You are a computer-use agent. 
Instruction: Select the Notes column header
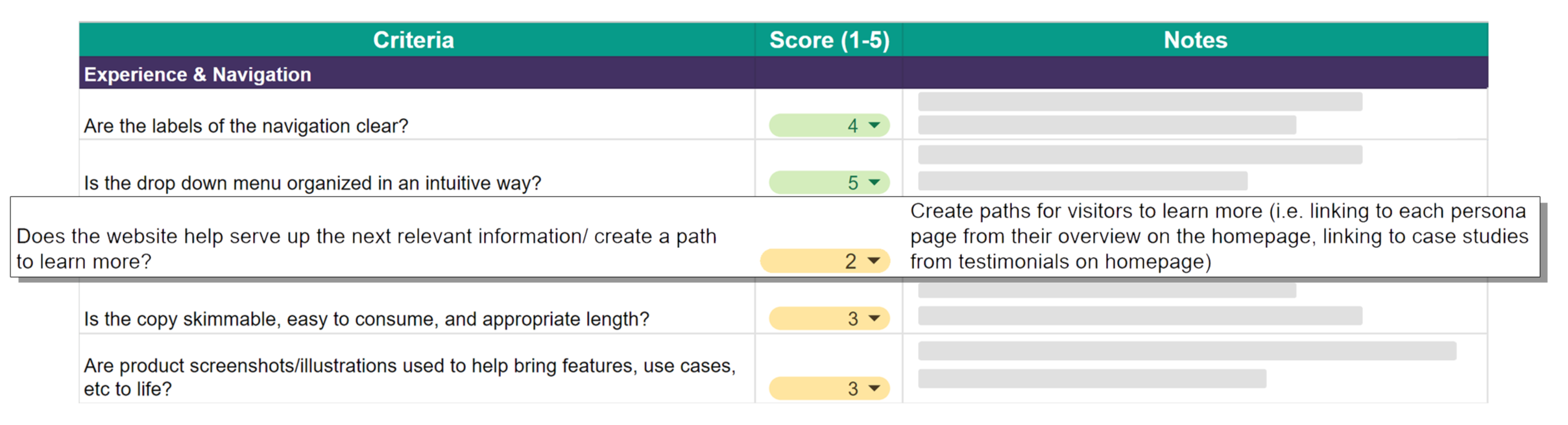[x=1194, y=40]
